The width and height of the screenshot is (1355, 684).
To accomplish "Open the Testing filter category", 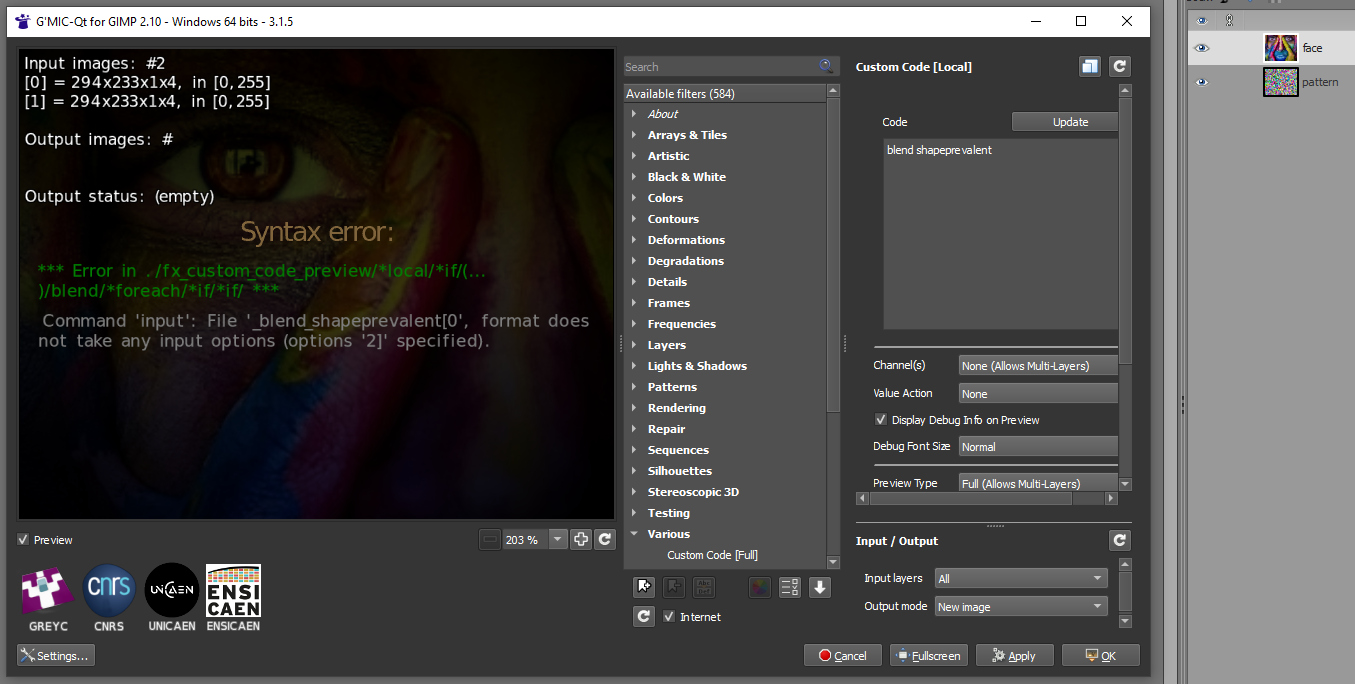I will [668, 513].
